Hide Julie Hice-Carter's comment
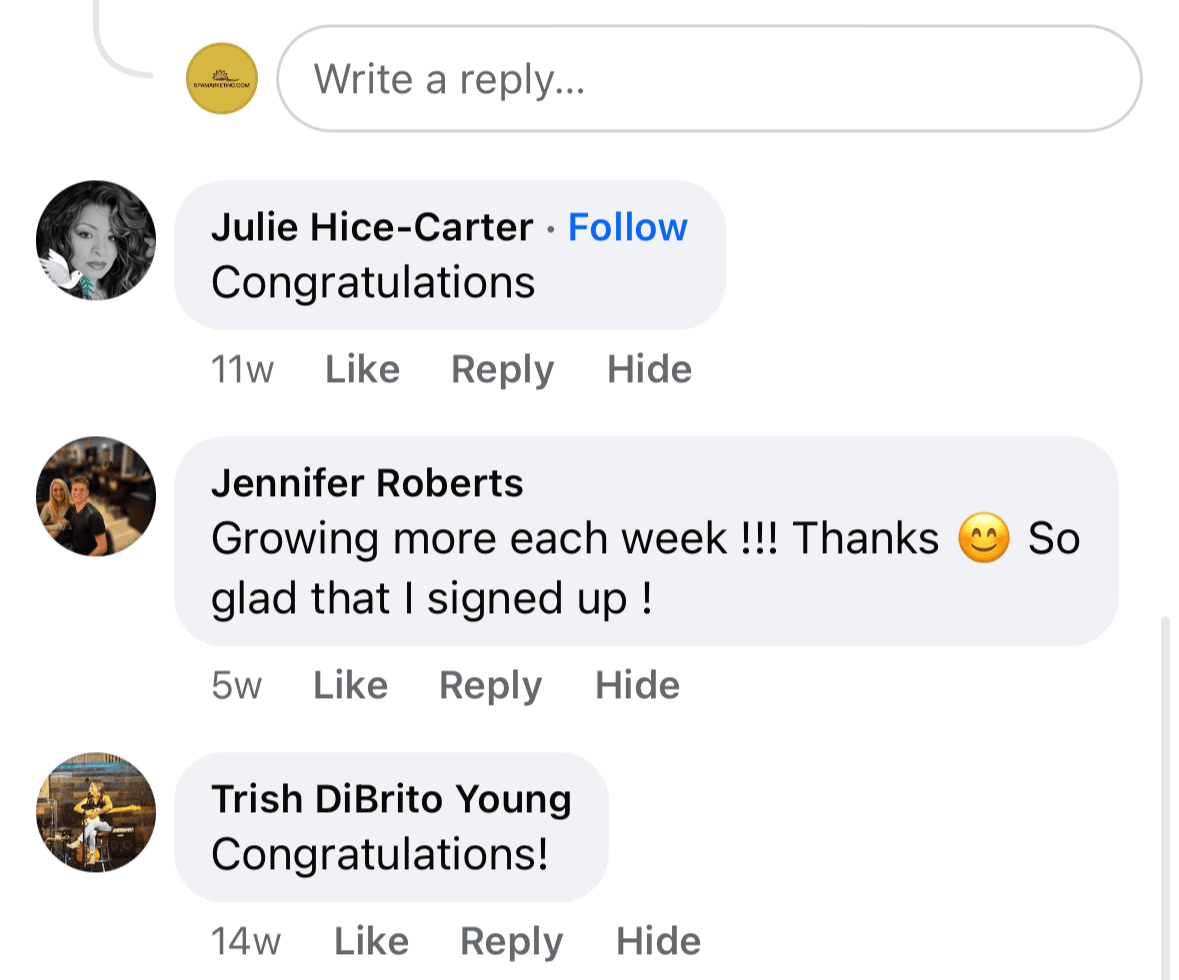This screenshot has width=1179, height=980. coord(649,370)
